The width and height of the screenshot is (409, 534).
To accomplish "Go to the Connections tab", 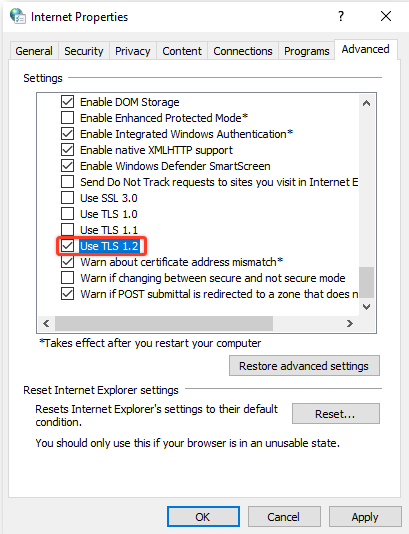I will click(243, 51).
